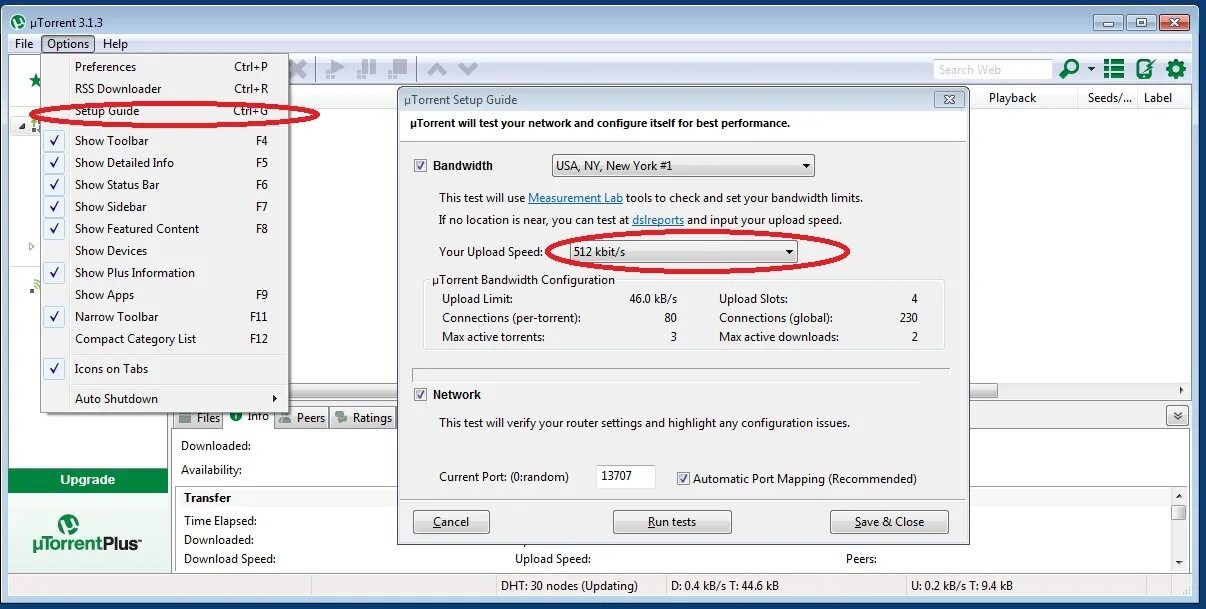1206x609 pixels.
Task: Click the Ratings tab icon
Action: click(x=341, y=418)
